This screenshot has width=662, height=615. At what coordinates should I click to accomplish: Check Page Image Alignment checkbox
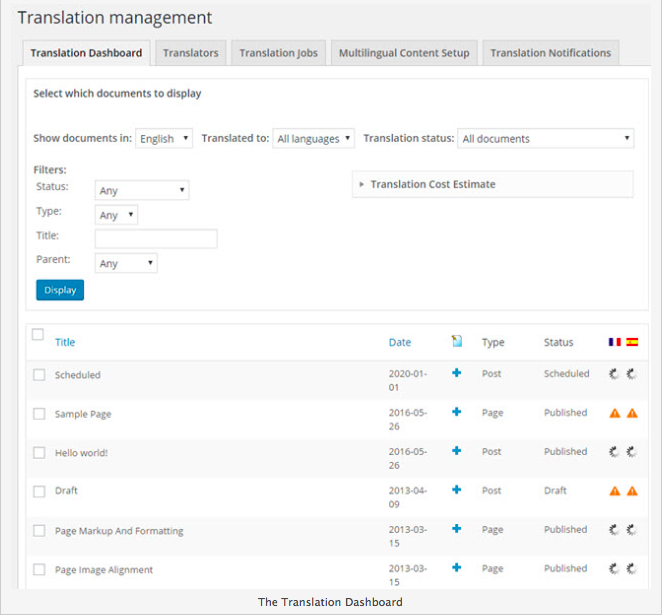[x=39, y=569]
